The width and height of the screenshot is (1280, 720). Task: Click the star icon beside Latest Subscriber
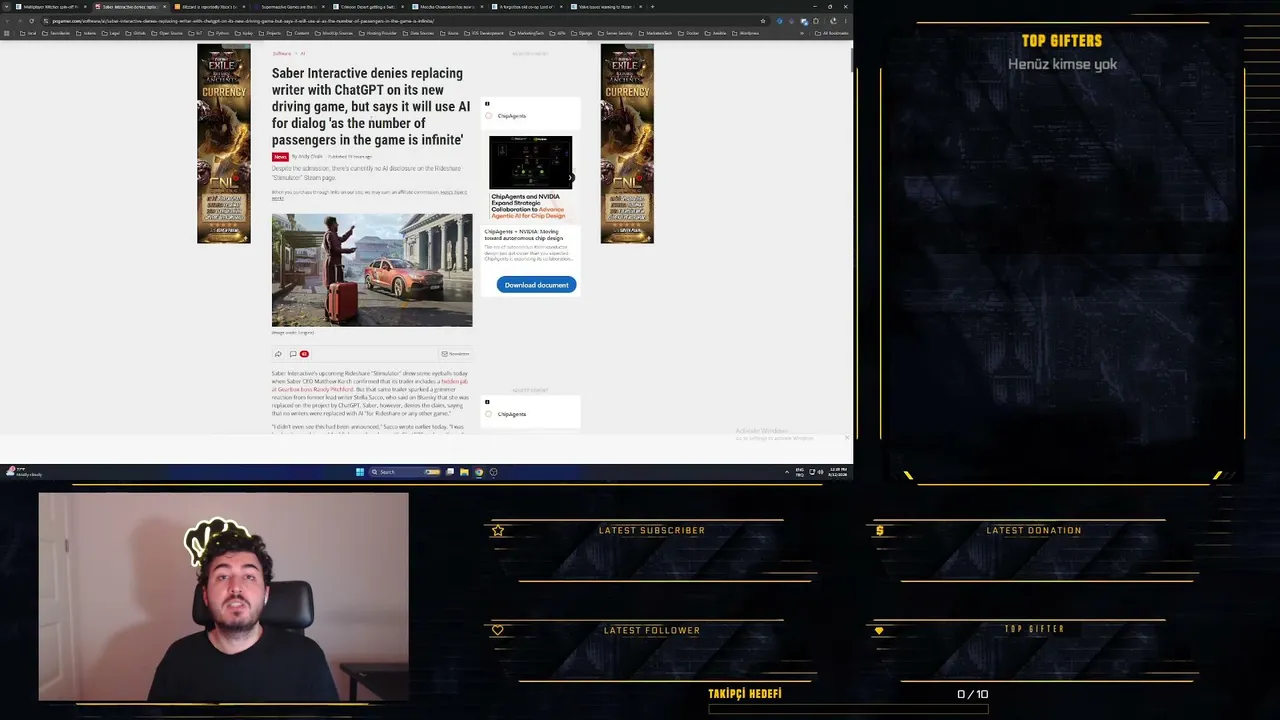[498, 530]
